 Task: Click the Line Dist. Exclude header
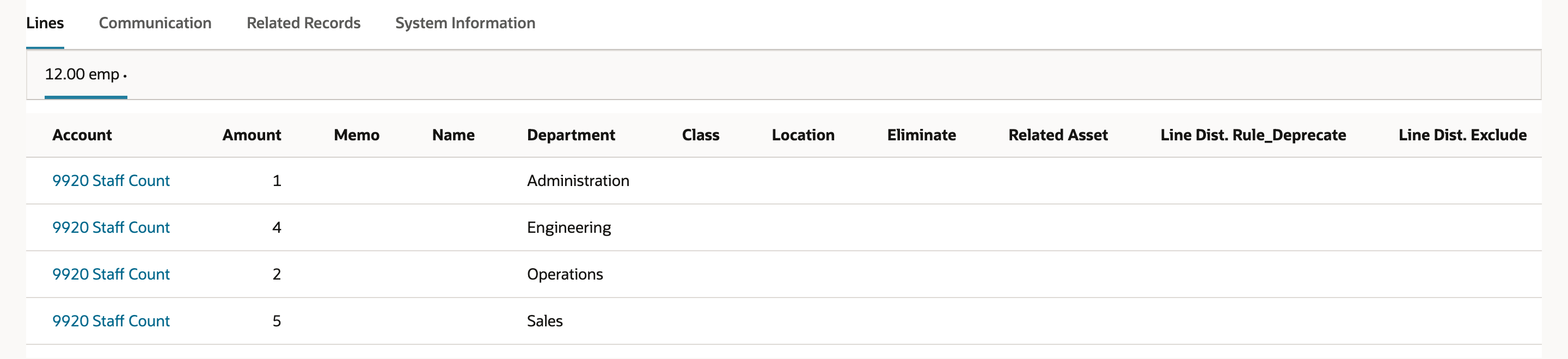[x=1463, y=135]
